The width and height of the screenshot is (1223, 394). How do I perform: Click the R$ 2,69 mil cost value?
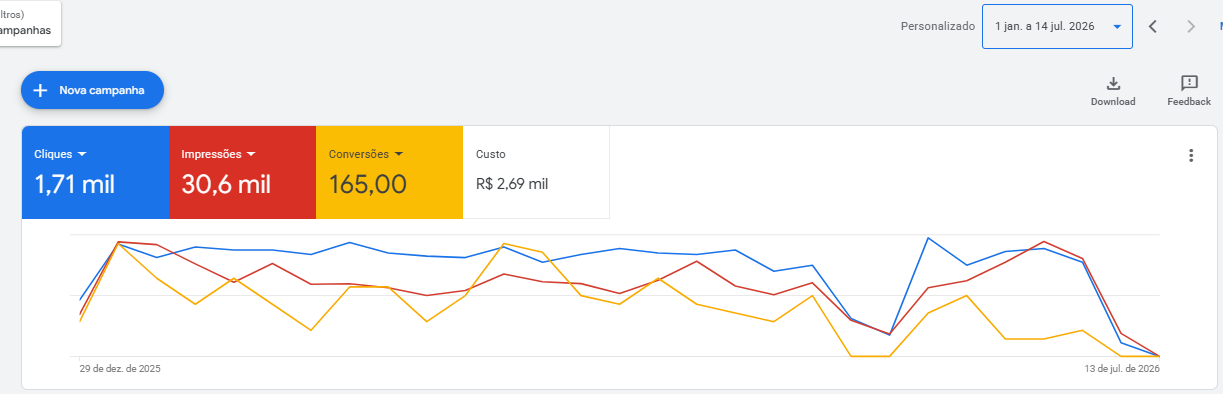[512, 184]
